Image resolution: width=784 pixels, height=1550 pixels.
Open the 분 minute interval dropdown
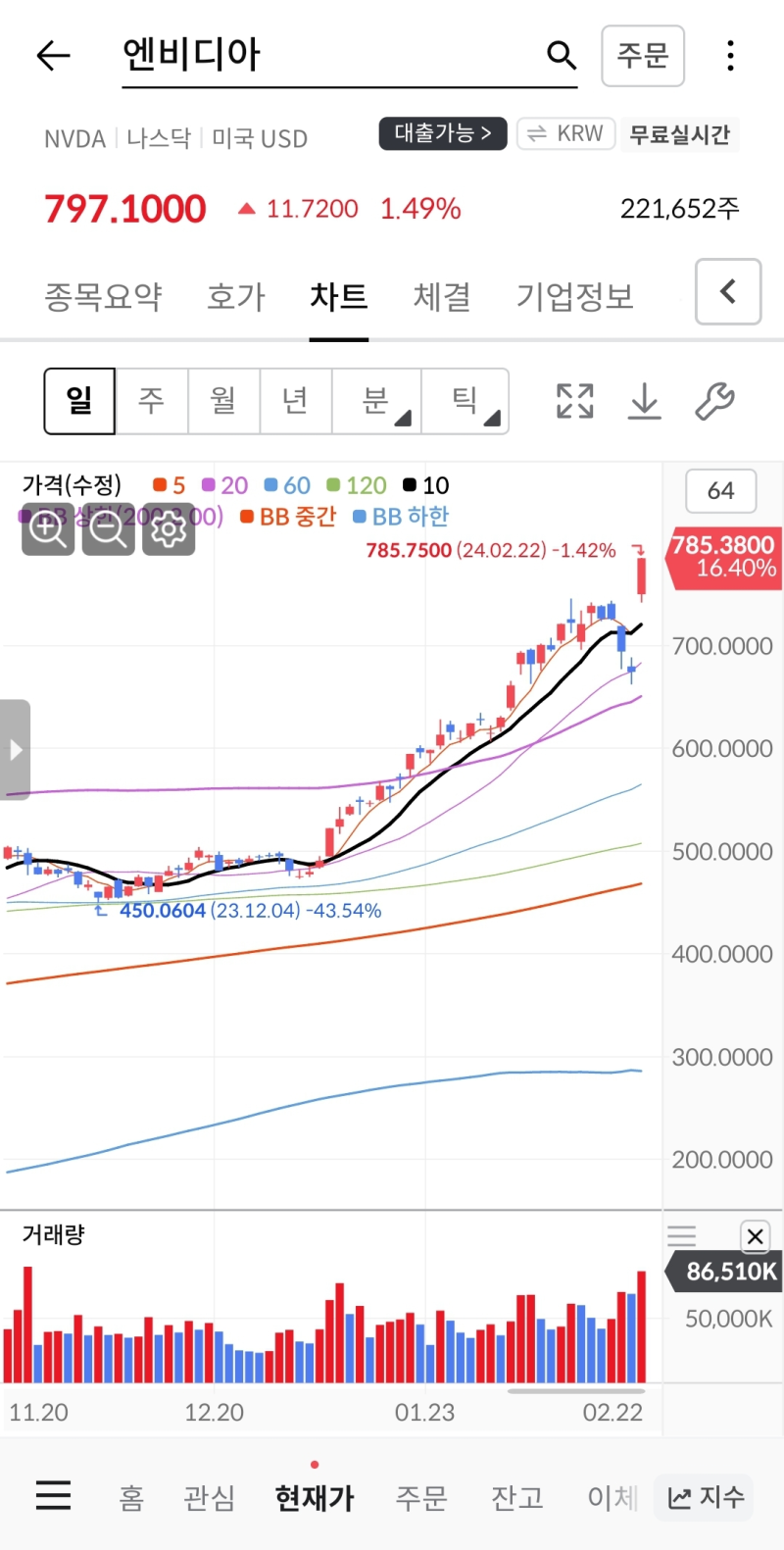376,401
